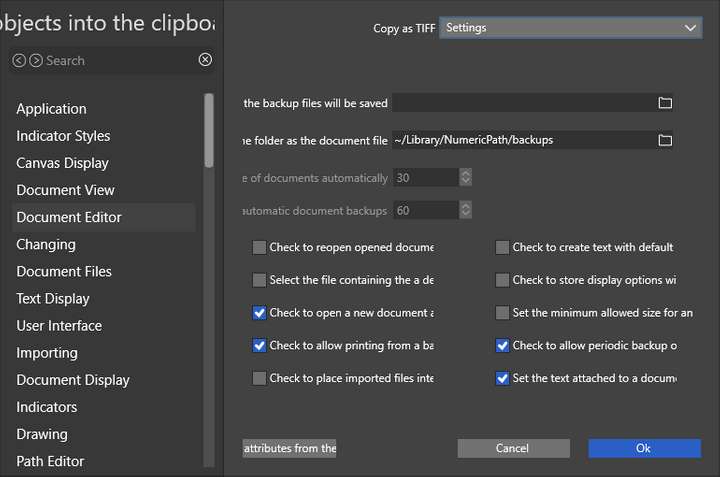The width and height of the screenshot is (720, 477).
Task: Click the stepper on the 30 field
Action: pos(465,177)
